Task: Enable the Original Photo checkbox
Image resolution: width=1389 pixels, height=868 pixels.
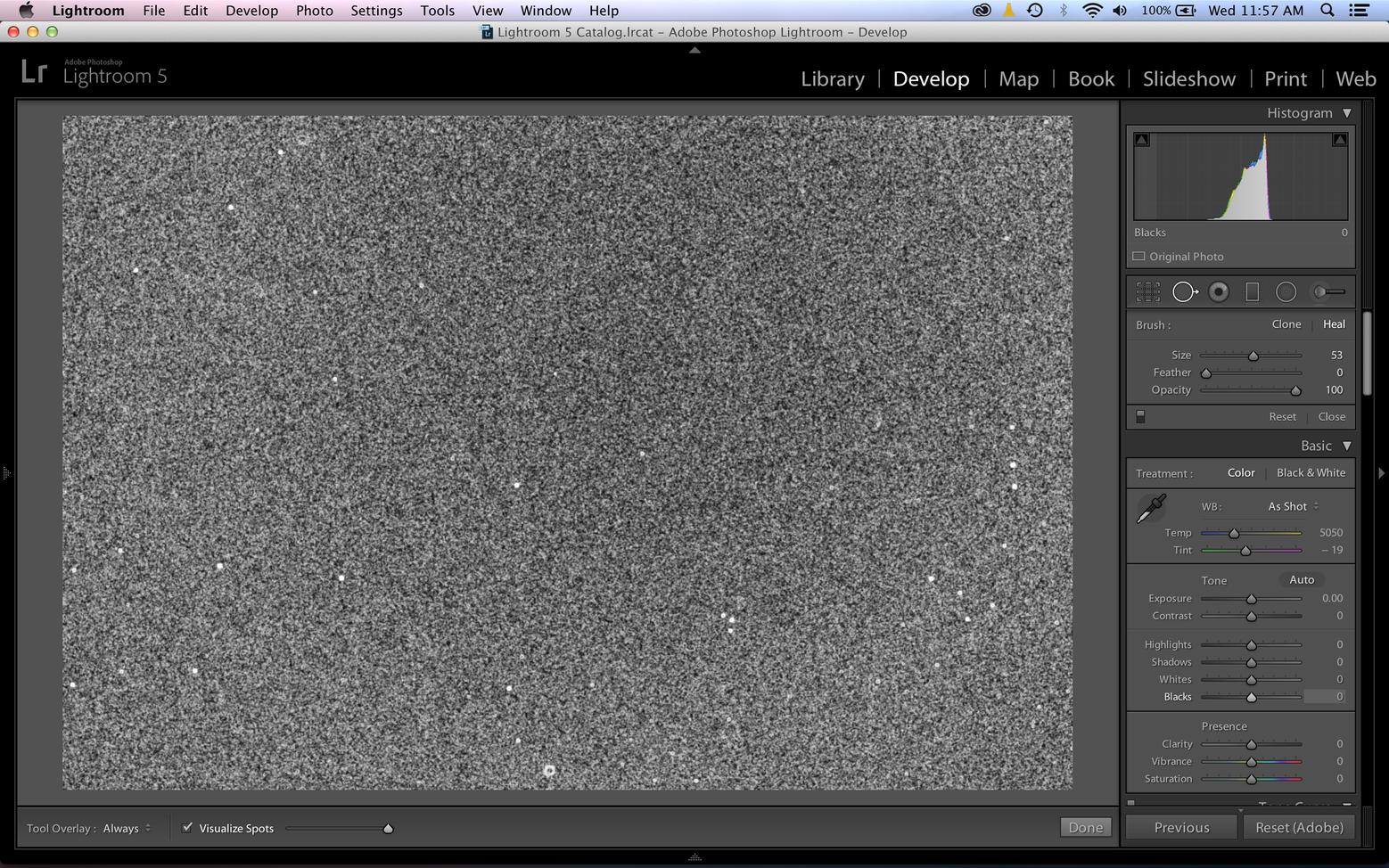Action: (1138, 257)
